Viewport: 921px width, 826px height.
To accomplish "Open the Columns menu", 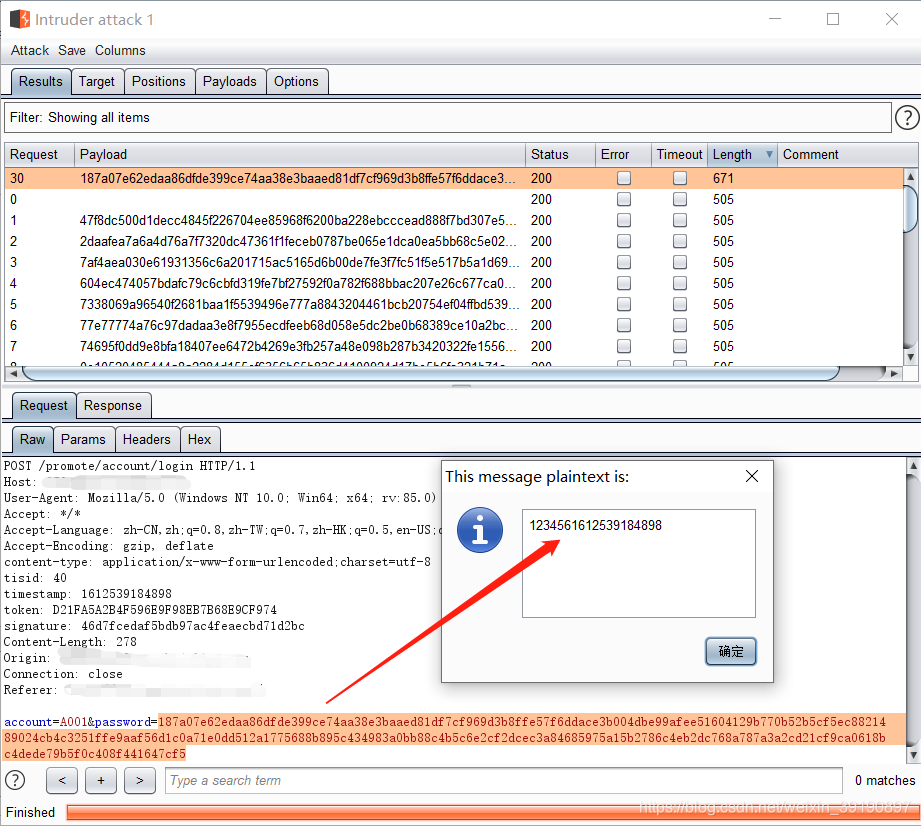I will (x=120, y=51).
